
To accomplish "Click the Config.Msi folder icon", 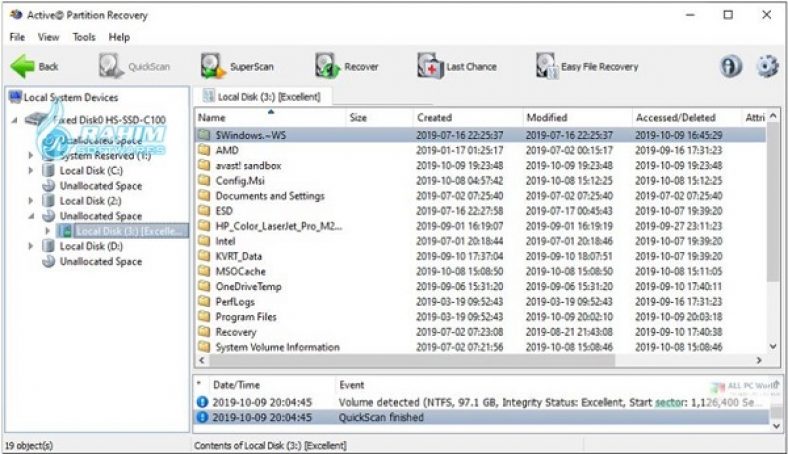I will tap(204, 180).
